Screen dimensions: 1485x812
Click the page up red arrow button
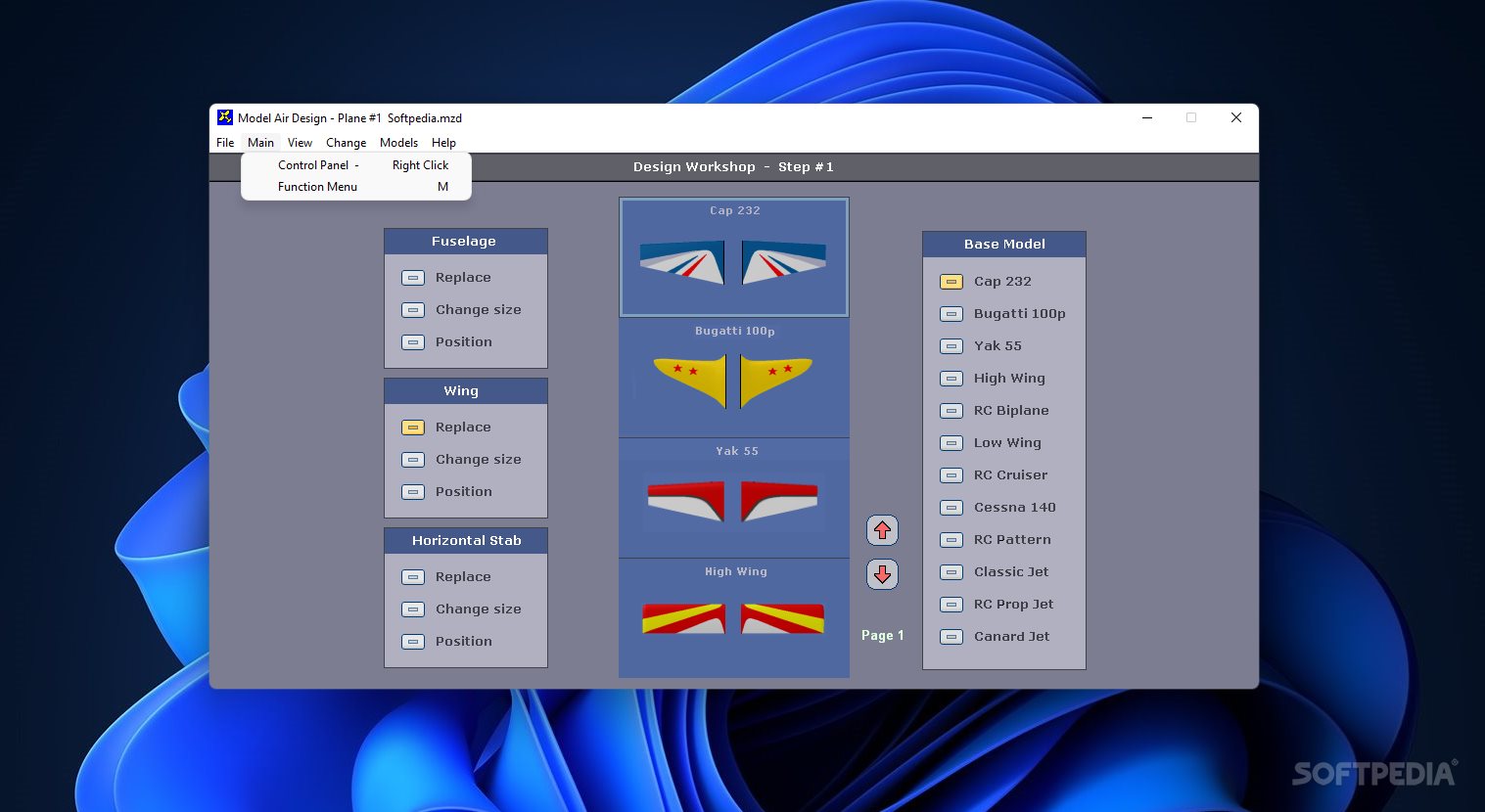coord(882,530)
